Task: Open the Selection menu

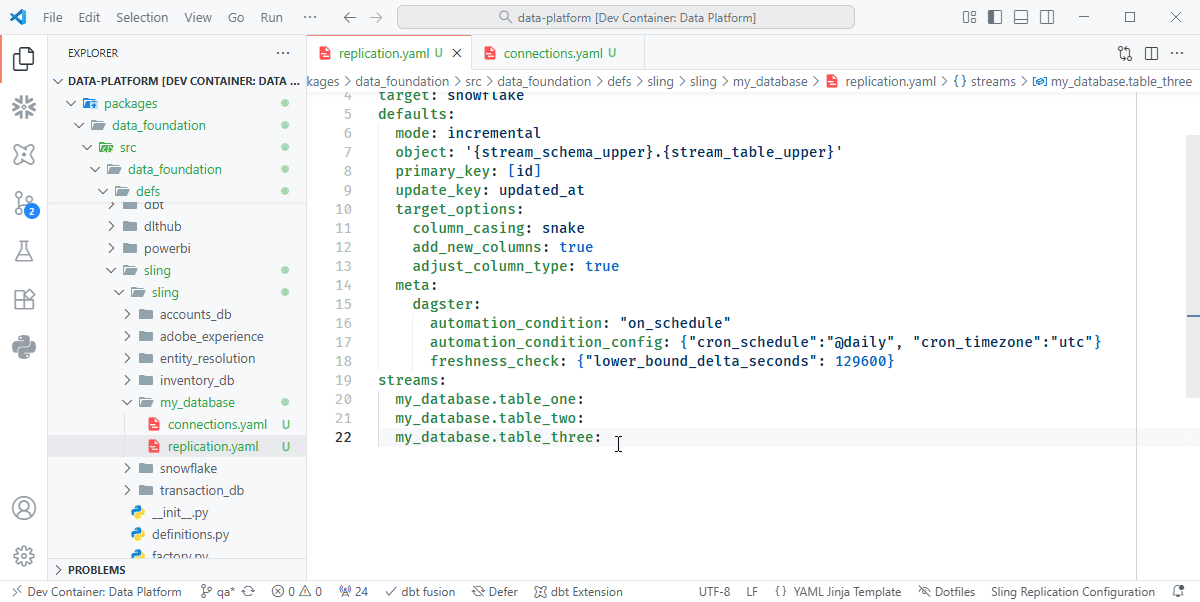Action: [142, 18]
